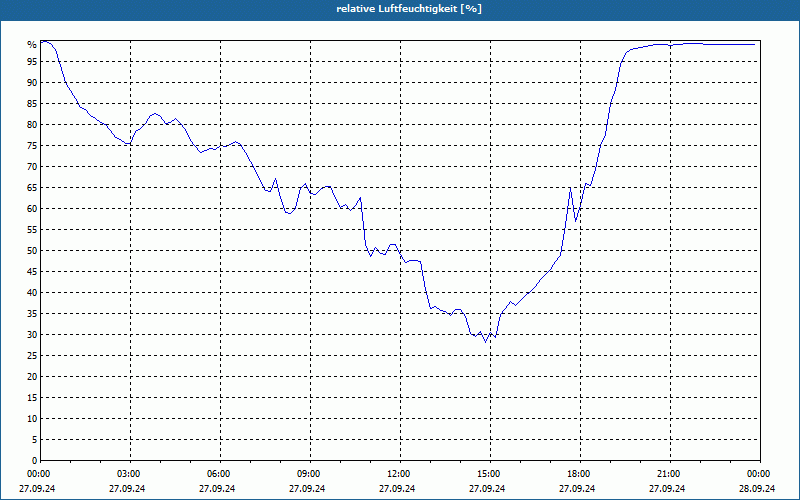Screen dimensions: 800x500
Task: Click the '80' y-axis value
Action: [x=32, y=124]
